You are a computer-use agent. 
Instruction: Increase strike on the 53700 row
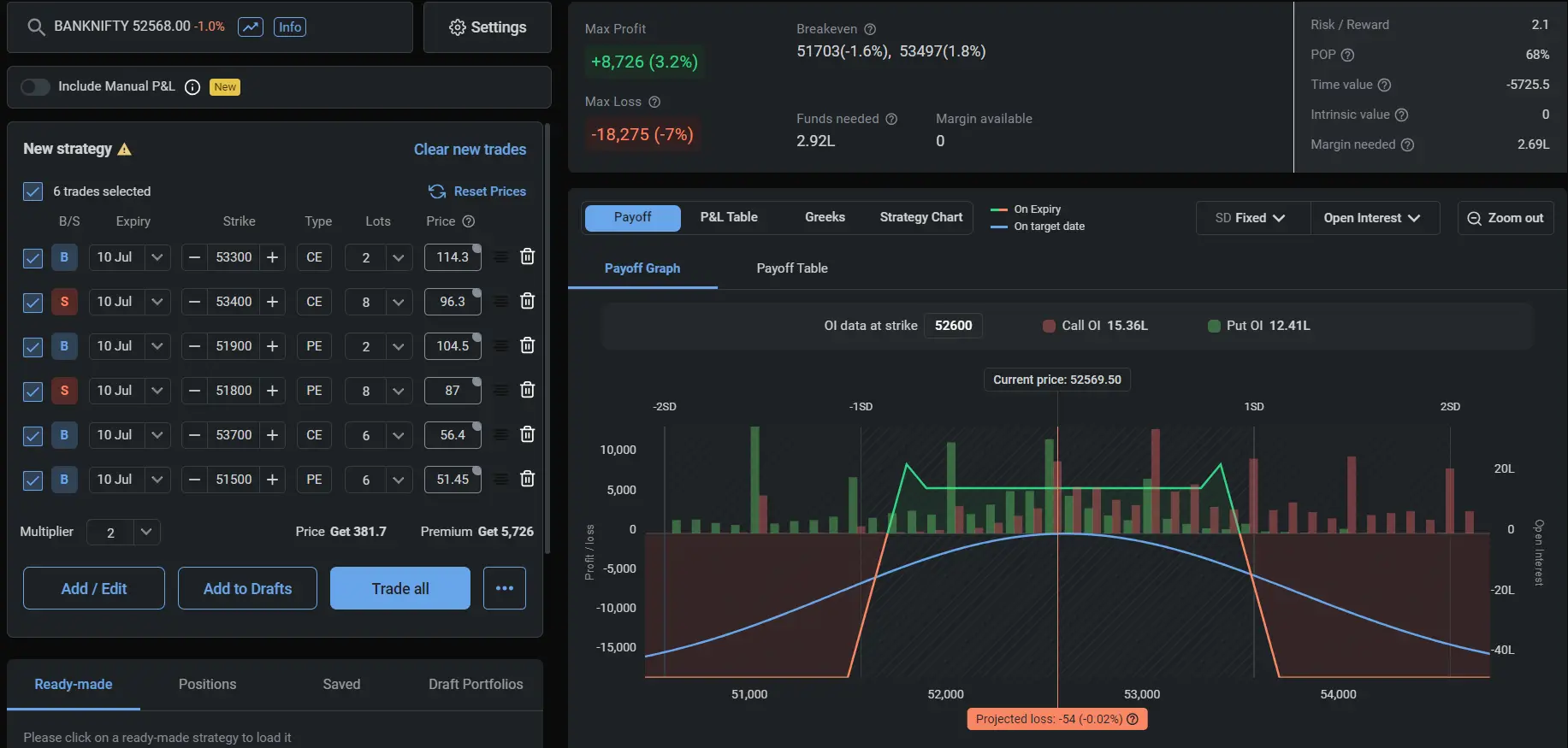273,435
